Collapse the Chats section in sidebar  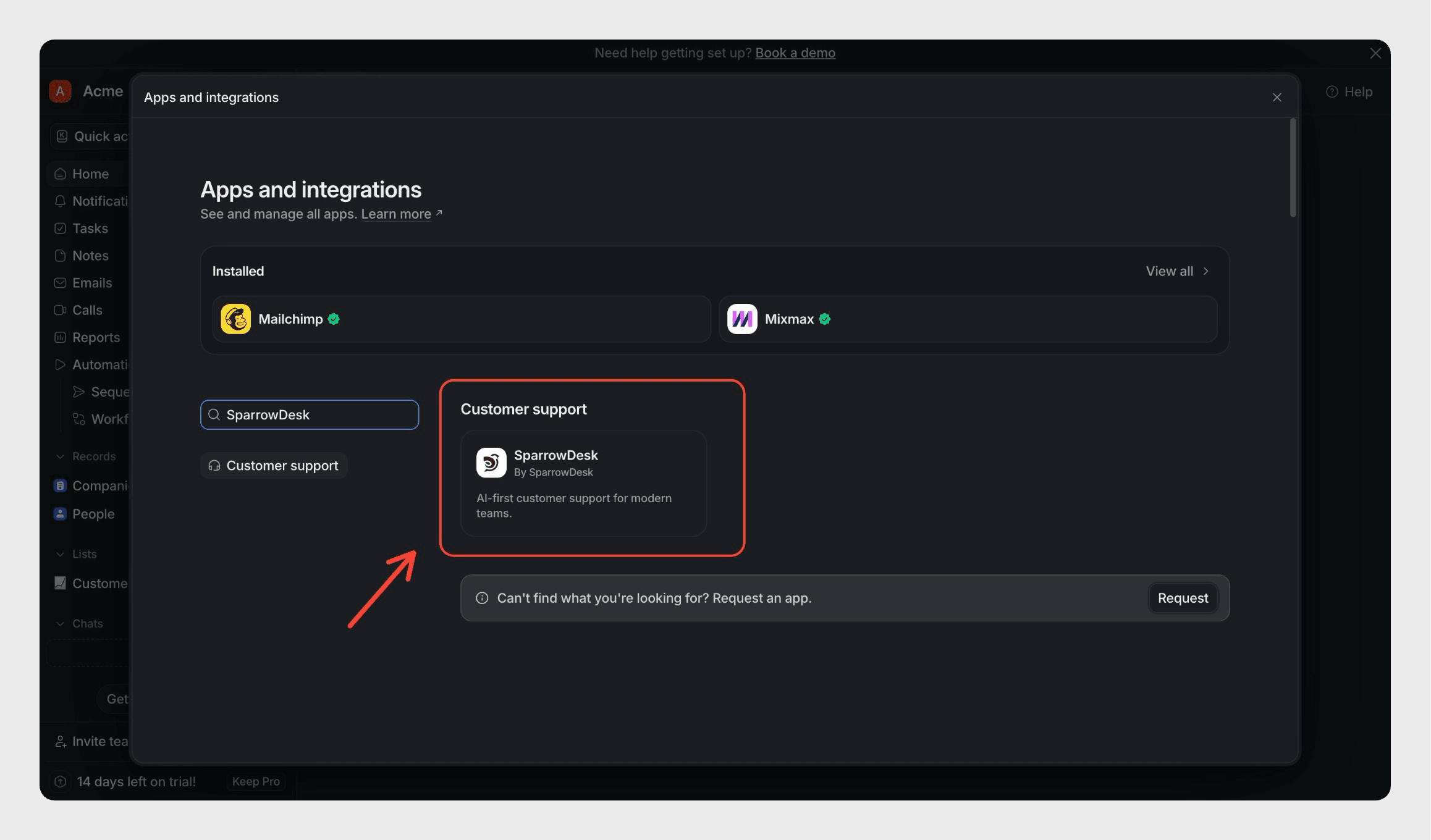pos(60,624)
